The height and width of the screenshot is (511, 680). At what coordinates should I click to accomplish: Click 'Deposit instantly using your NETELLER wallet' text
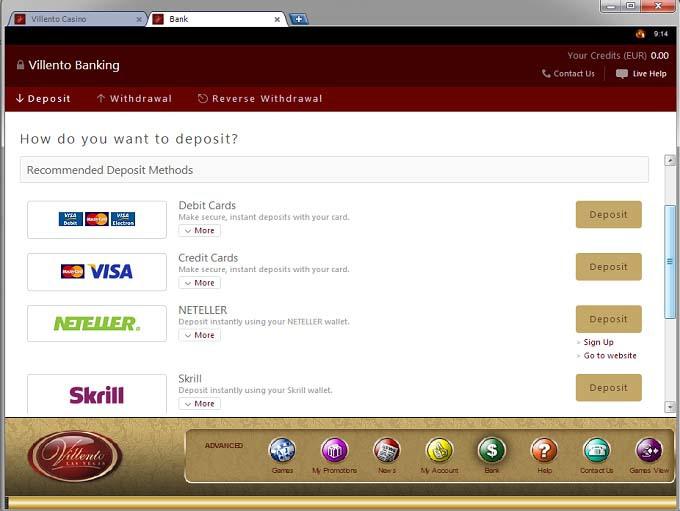click(x=264, y=322)
